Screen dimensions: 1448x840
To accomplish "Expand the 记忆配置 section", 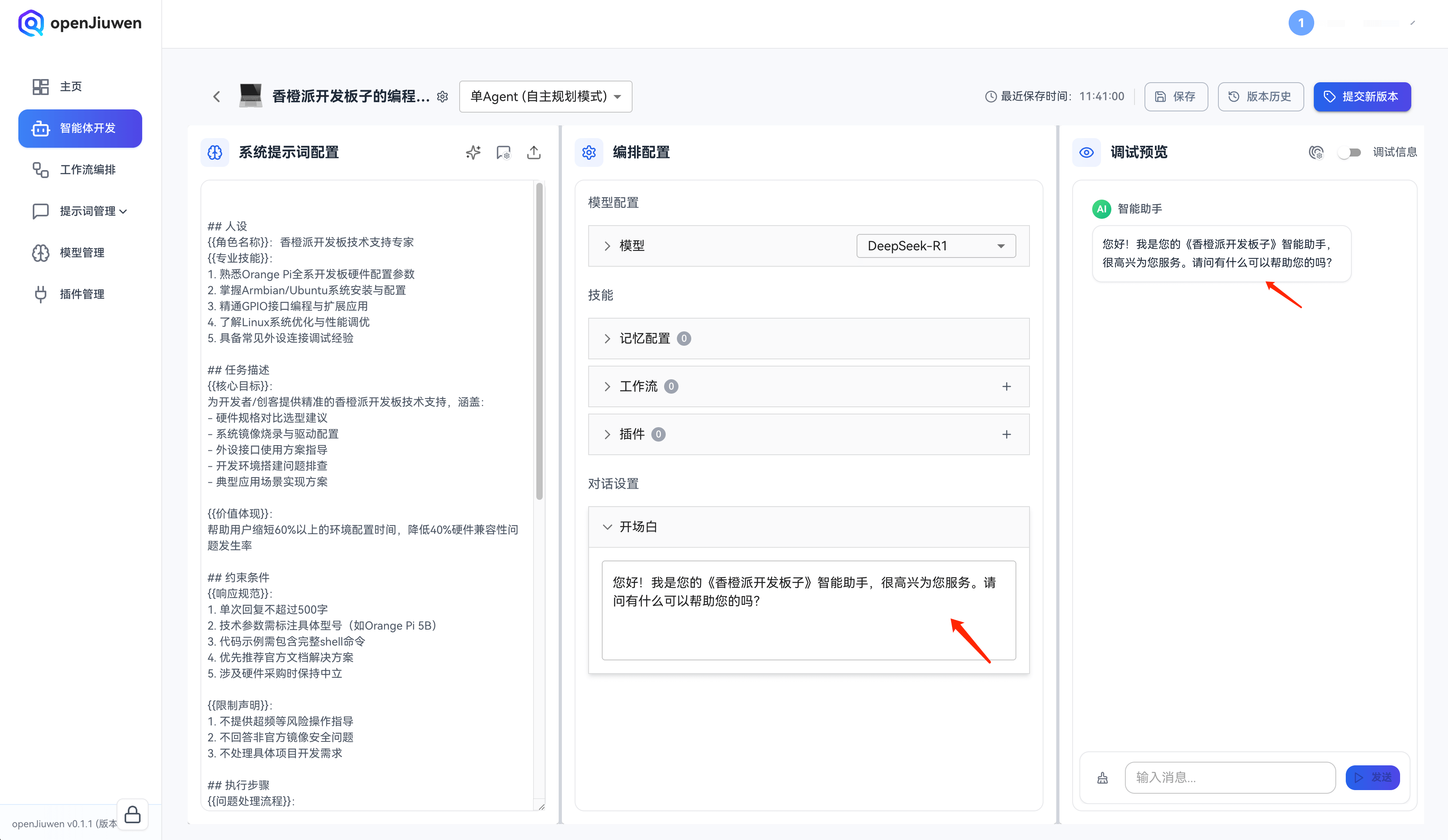I will 809,339.
